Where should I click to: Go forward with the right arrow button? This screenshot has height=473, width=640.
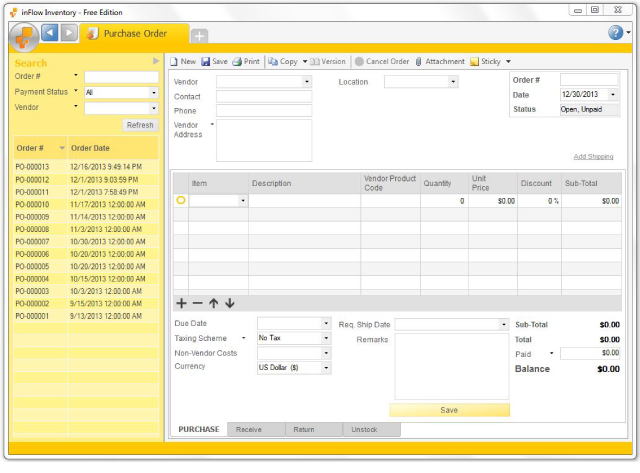[69, 33]
